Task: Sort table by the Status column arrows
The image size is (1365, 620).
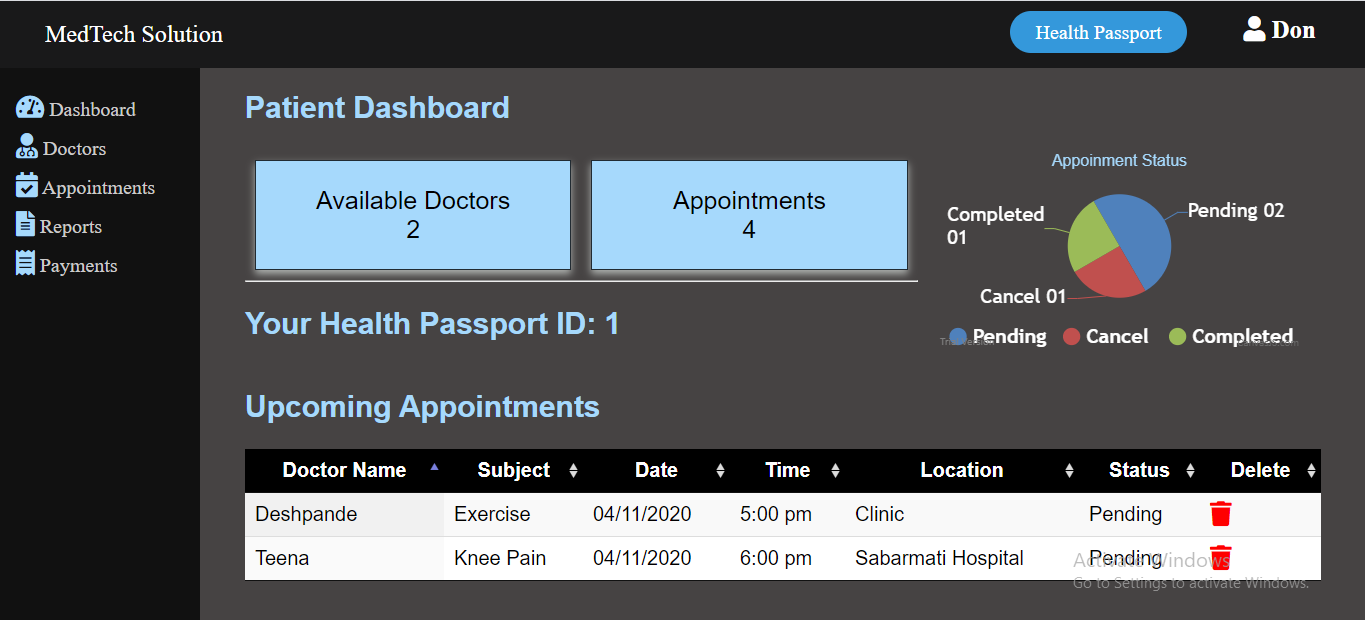Action: click(1190, 471)
